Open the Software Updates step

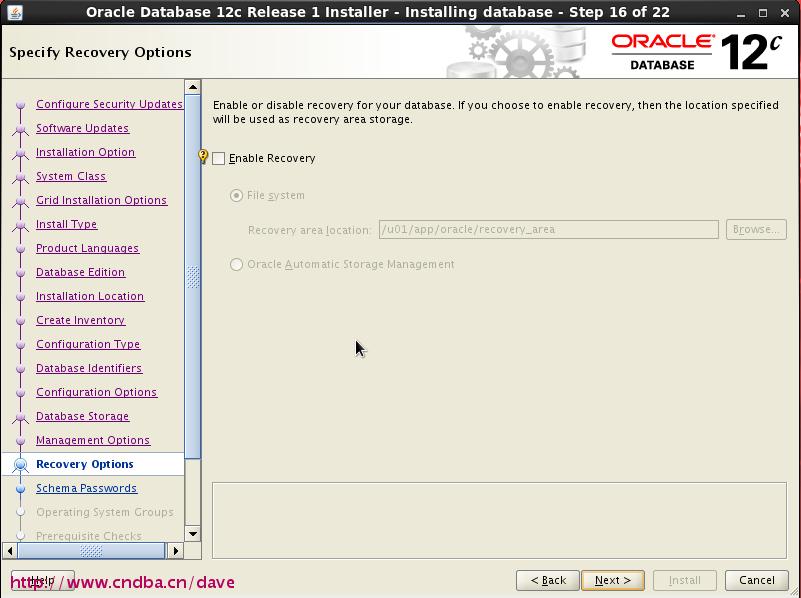82,128
